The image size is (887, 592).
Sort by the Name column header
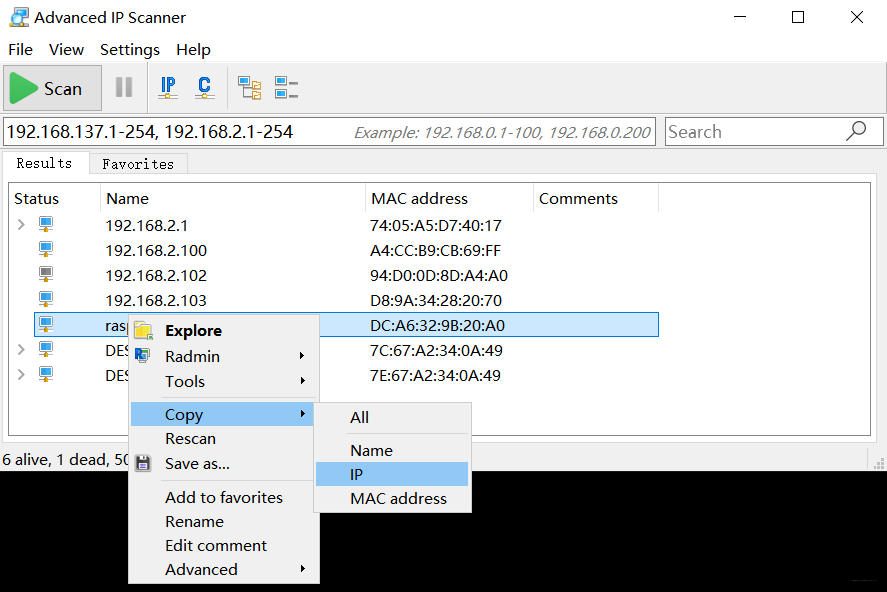[233, 198]
